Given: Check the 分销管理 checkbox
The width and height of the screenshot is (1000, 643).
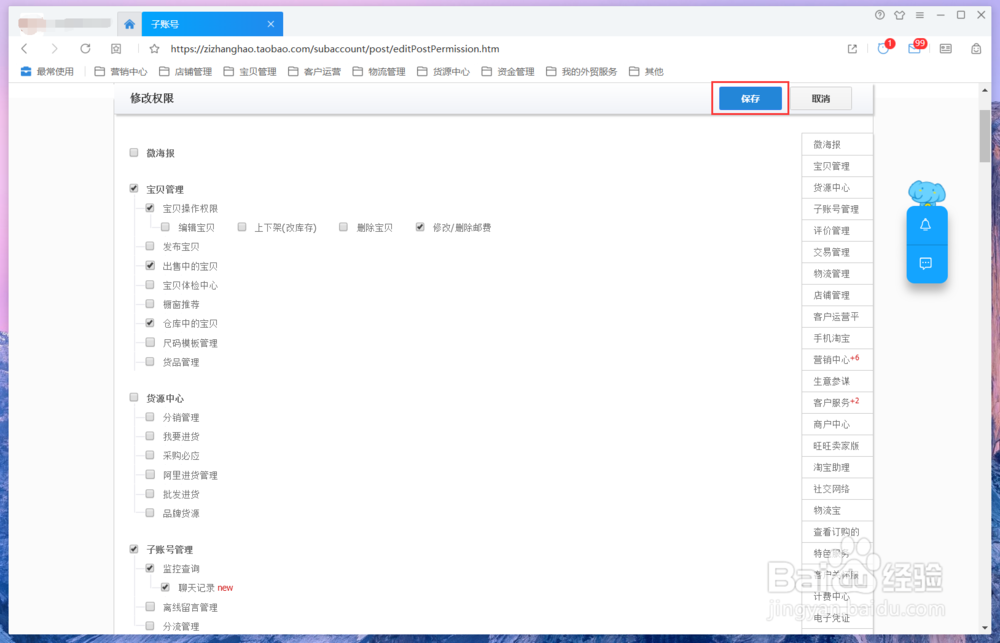Looking at the screenshot, I should [150, 417].
